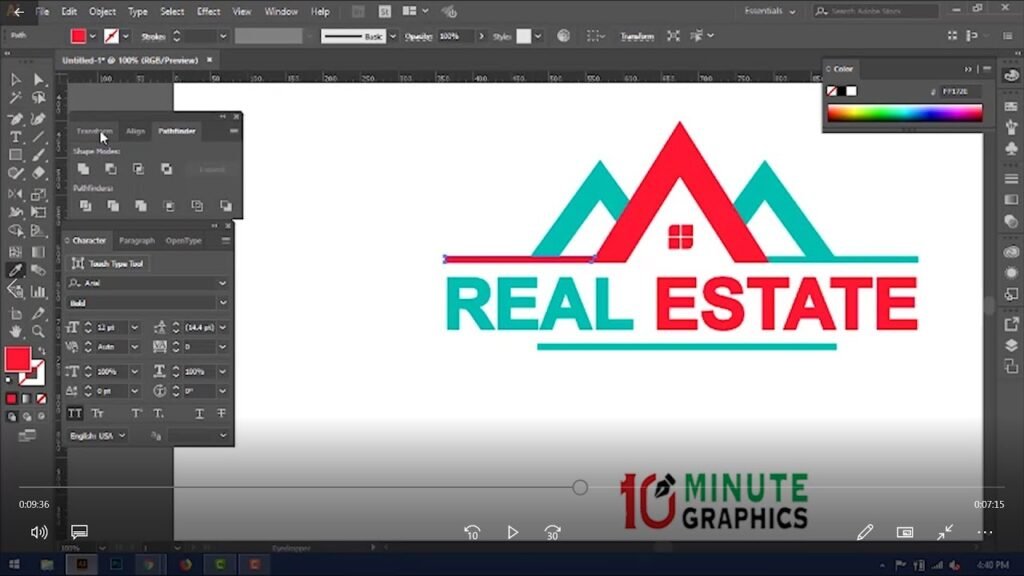1024x576 pixels.
Task: Select the Rectangle tool
Action: 16,155
